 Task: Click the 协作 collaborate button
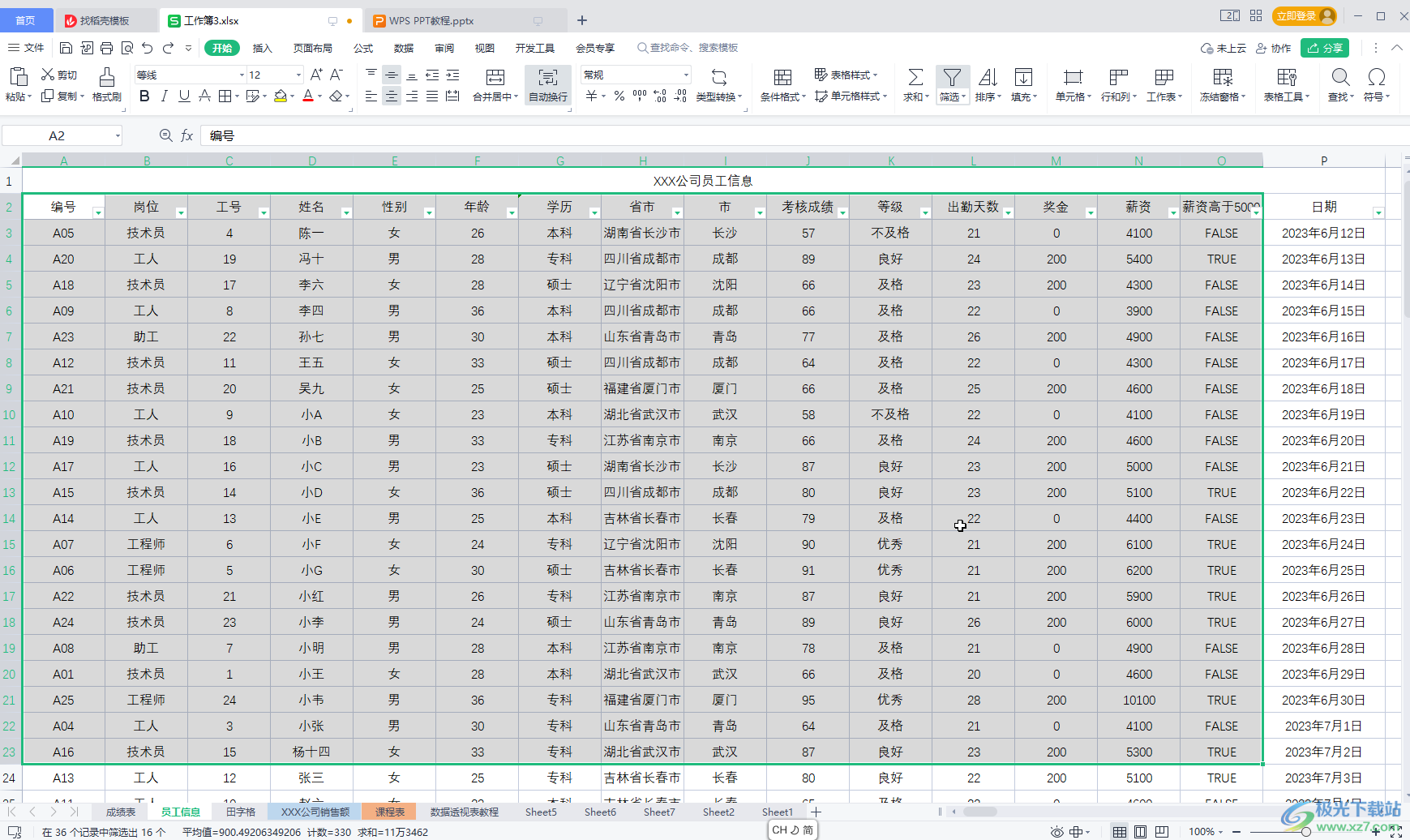click(x=1273, y=48)
